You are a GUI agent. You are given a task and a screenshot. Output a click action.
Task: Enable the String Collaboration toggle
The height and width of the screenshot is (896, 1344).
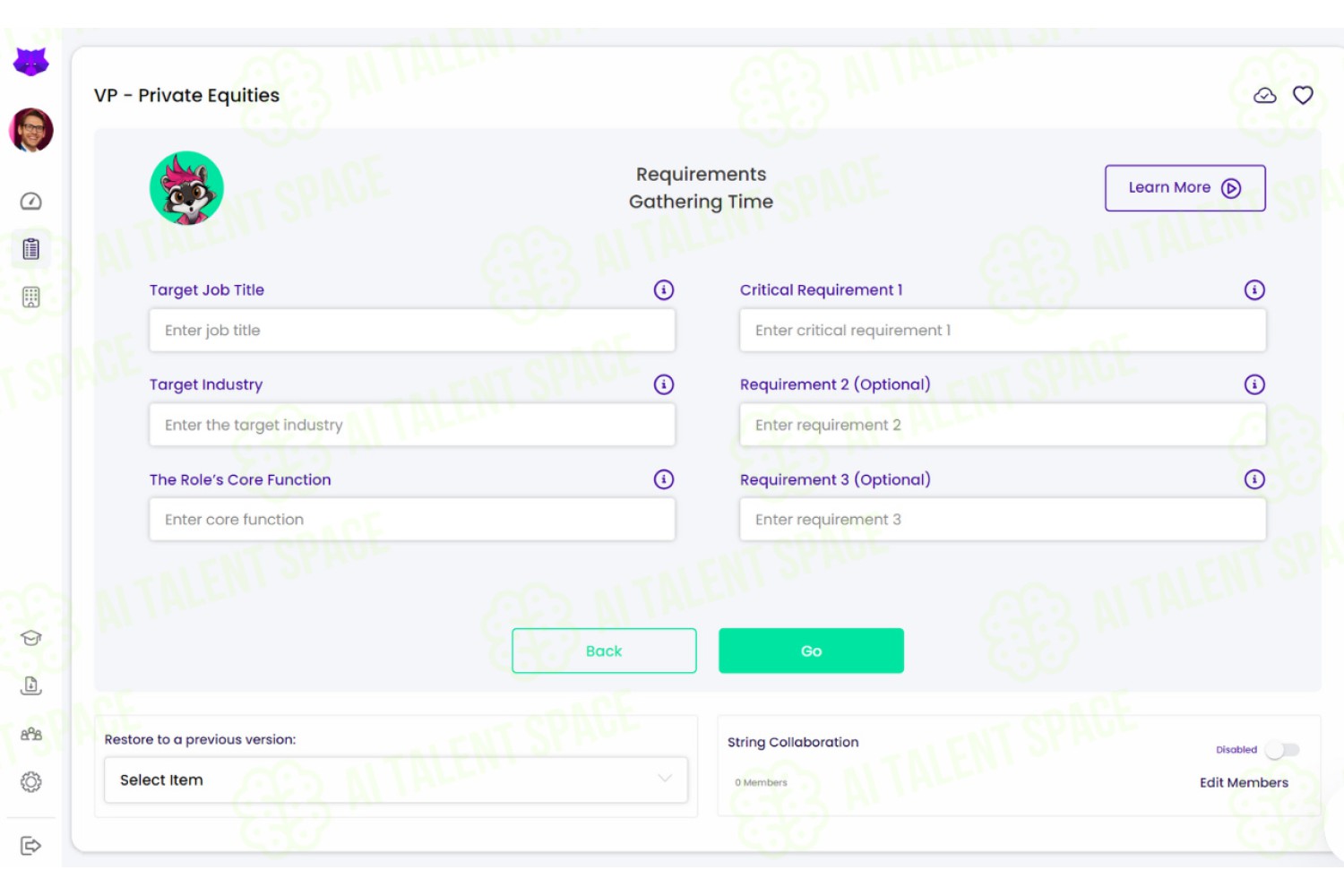[x=1282, y=750]
